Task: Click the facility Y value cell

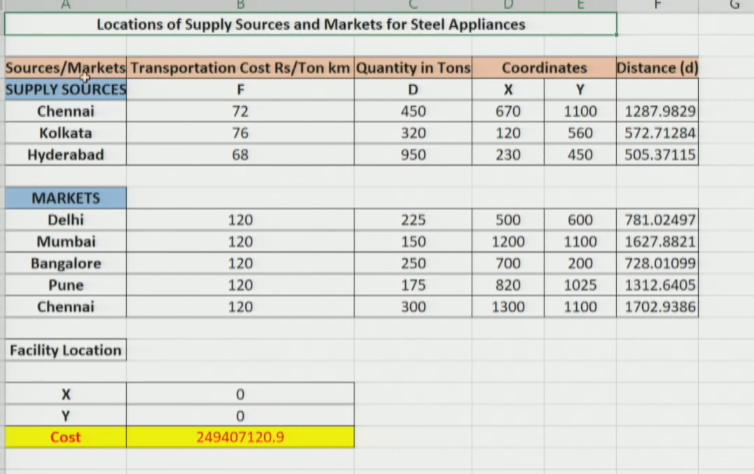Action: pos(240,416)
